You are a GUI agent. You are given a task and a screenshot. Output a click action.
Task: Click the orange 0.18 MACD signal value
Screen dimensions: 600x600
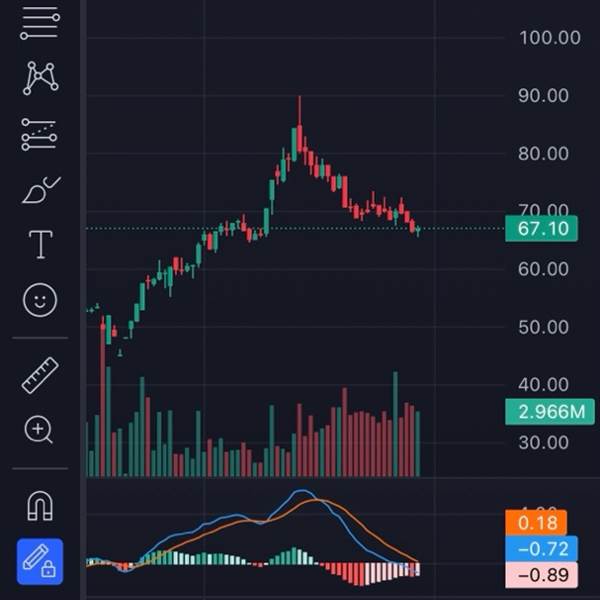point(536,523)
